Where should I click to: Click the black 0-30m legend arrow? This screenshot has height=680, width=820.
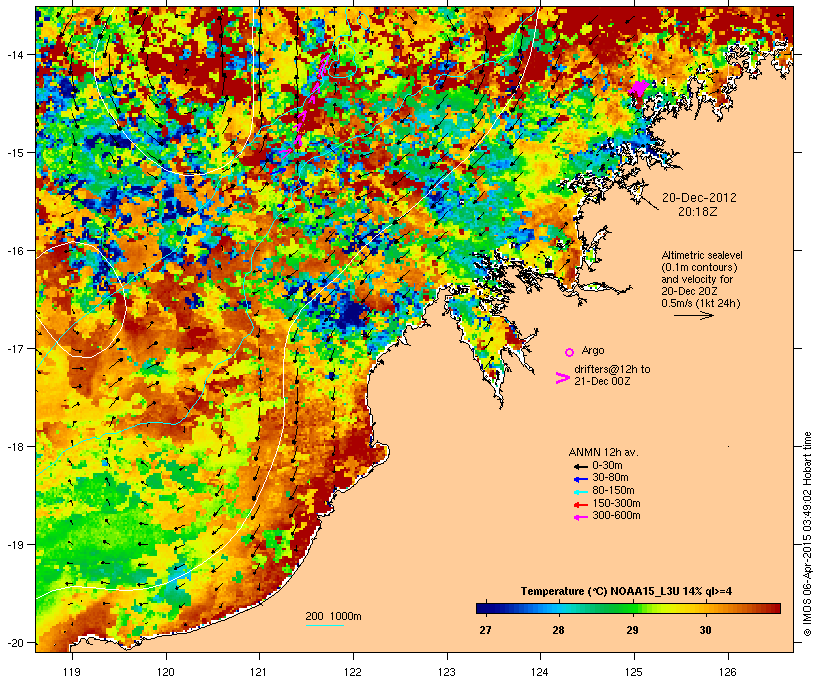pos(581,467)
